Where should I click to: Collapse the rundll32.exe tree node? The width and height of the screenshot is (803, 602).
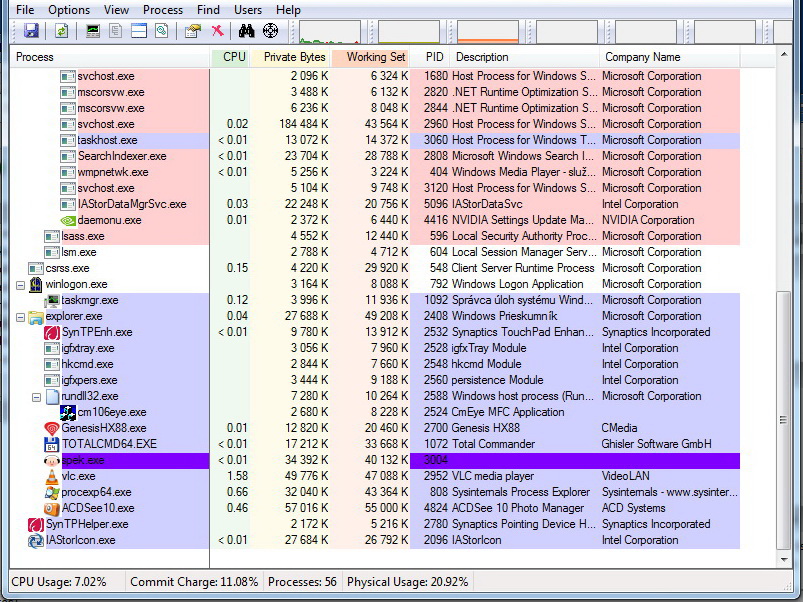click(36, 397)
